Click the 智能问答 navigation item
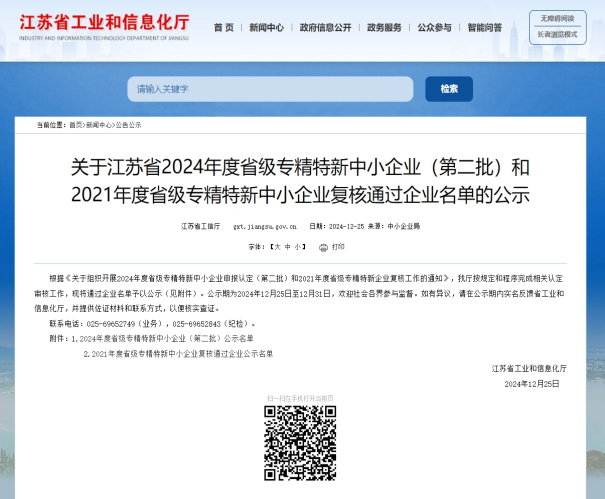The image size is (605, 499). 484,28
